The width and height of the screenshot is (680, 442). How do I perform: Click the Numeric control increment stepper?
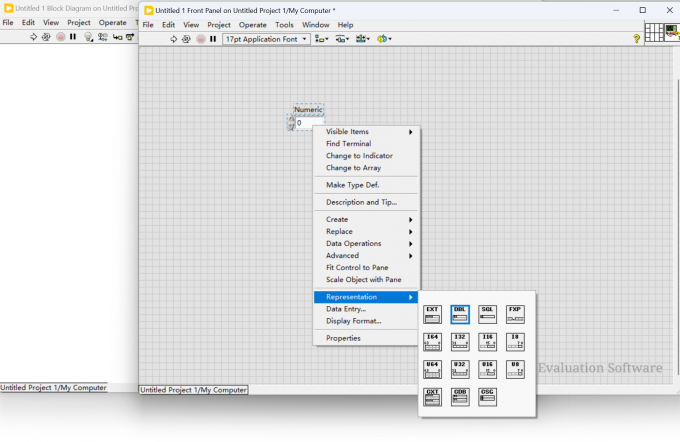[x=291, y=120]
